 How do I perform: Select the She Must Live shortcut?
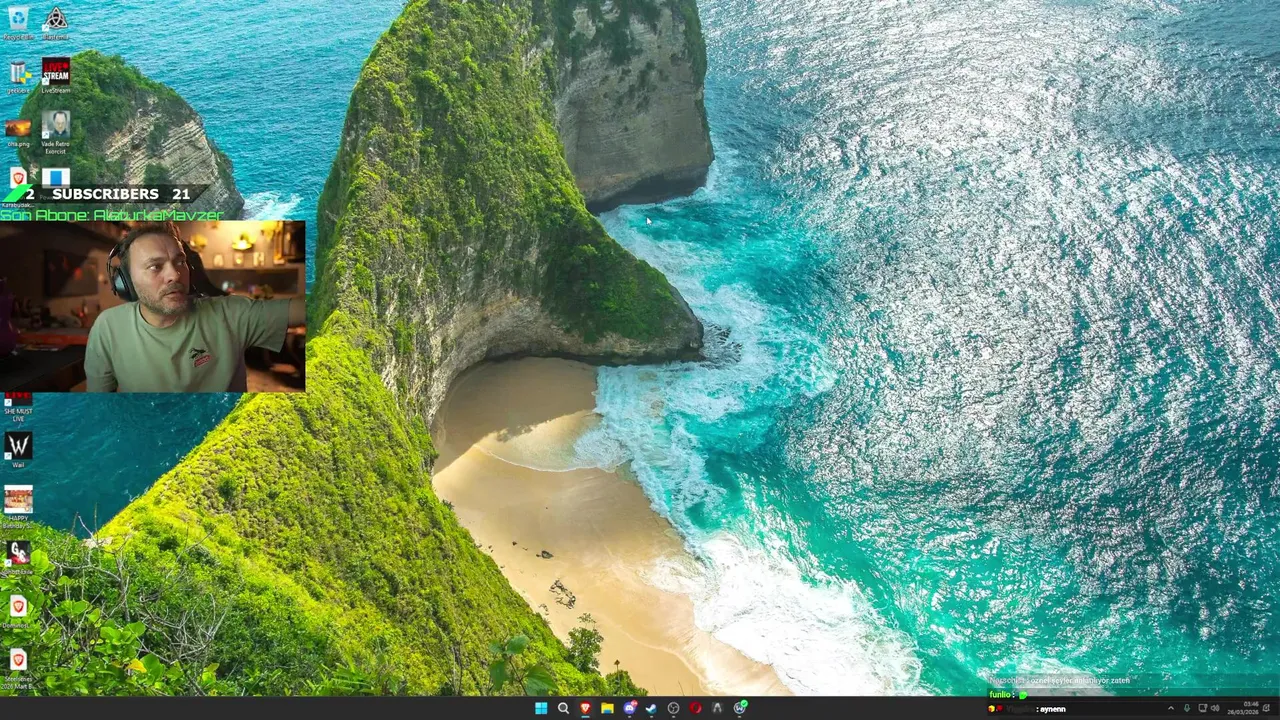point(18,407)
